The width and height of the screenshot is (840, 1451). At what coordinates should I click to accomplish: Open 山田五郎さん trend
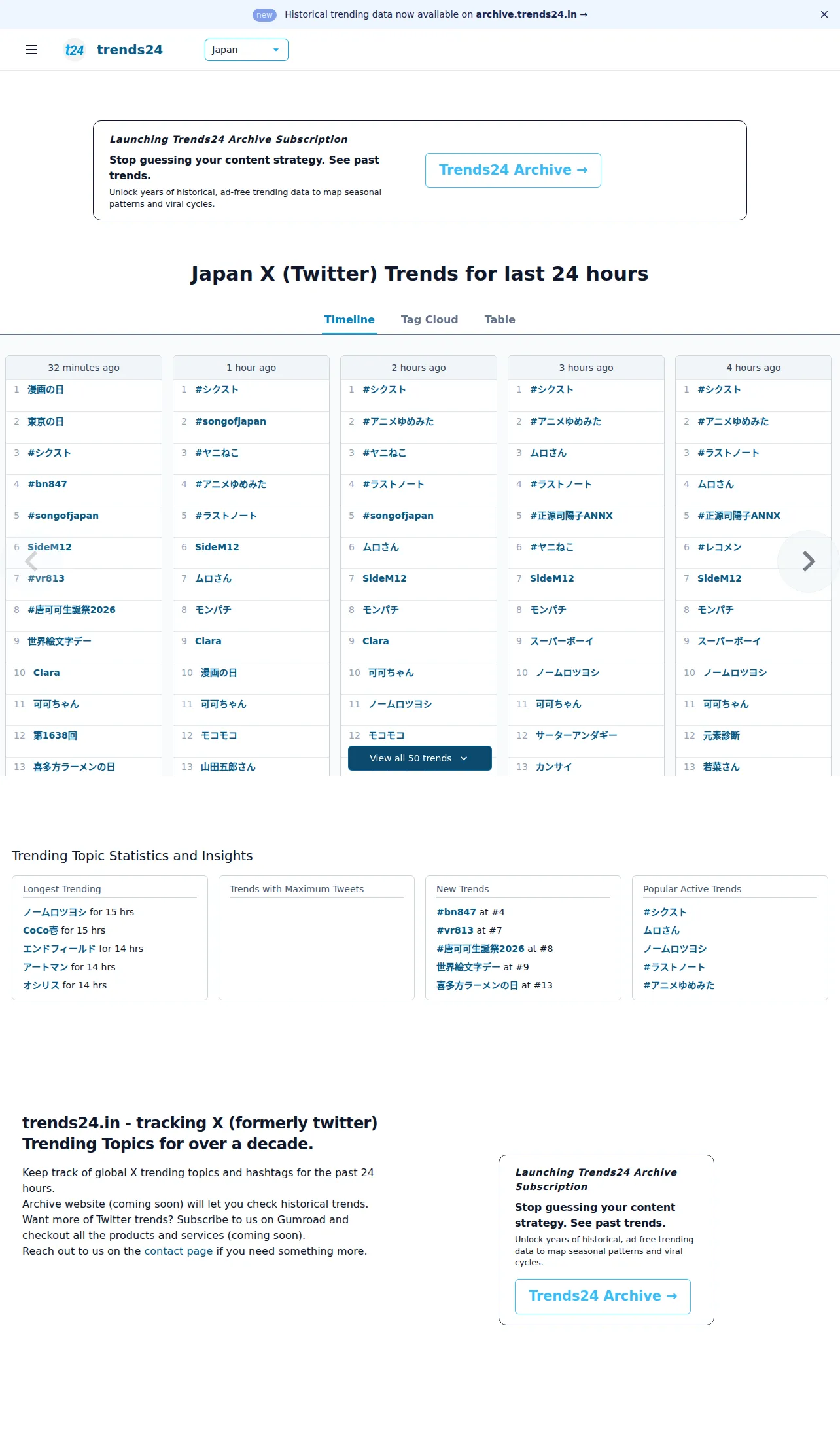[x=228, y=767]
